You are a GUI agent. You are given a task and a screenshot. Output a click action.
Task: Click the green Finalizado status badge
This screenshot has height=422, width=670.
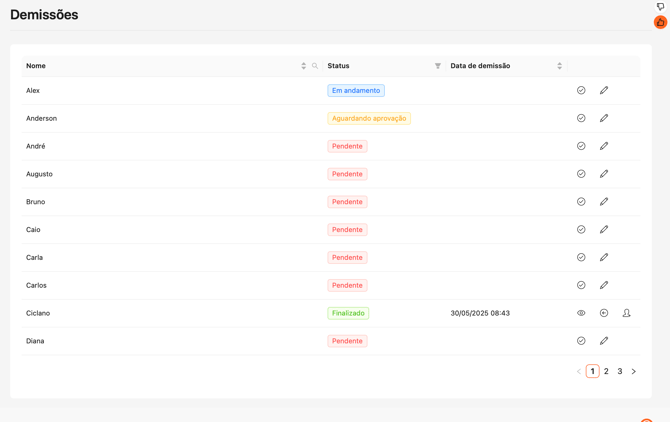click(x=348, y=313)
